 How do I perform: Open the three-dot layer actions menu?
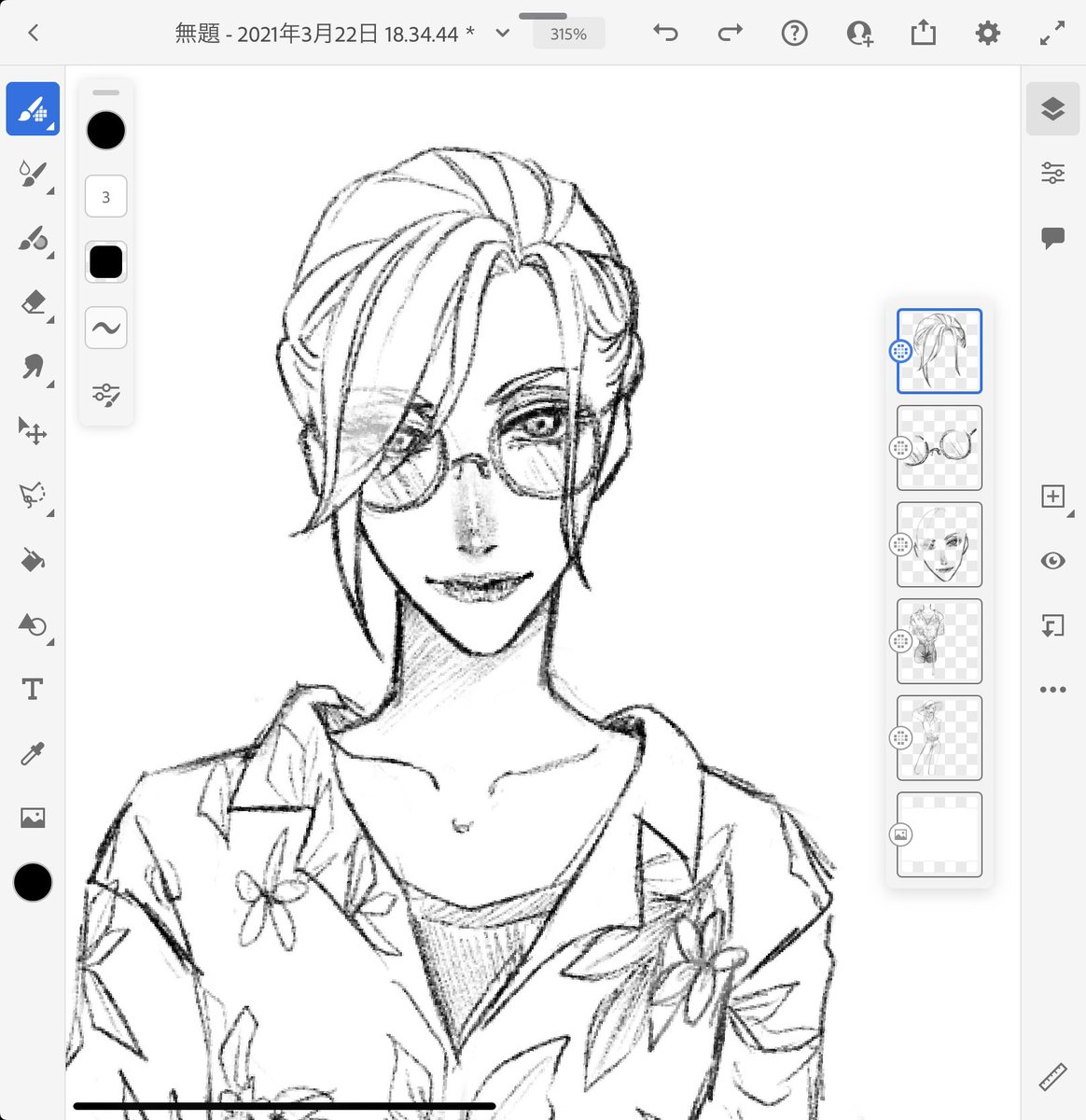click(x=1052, y=690)
